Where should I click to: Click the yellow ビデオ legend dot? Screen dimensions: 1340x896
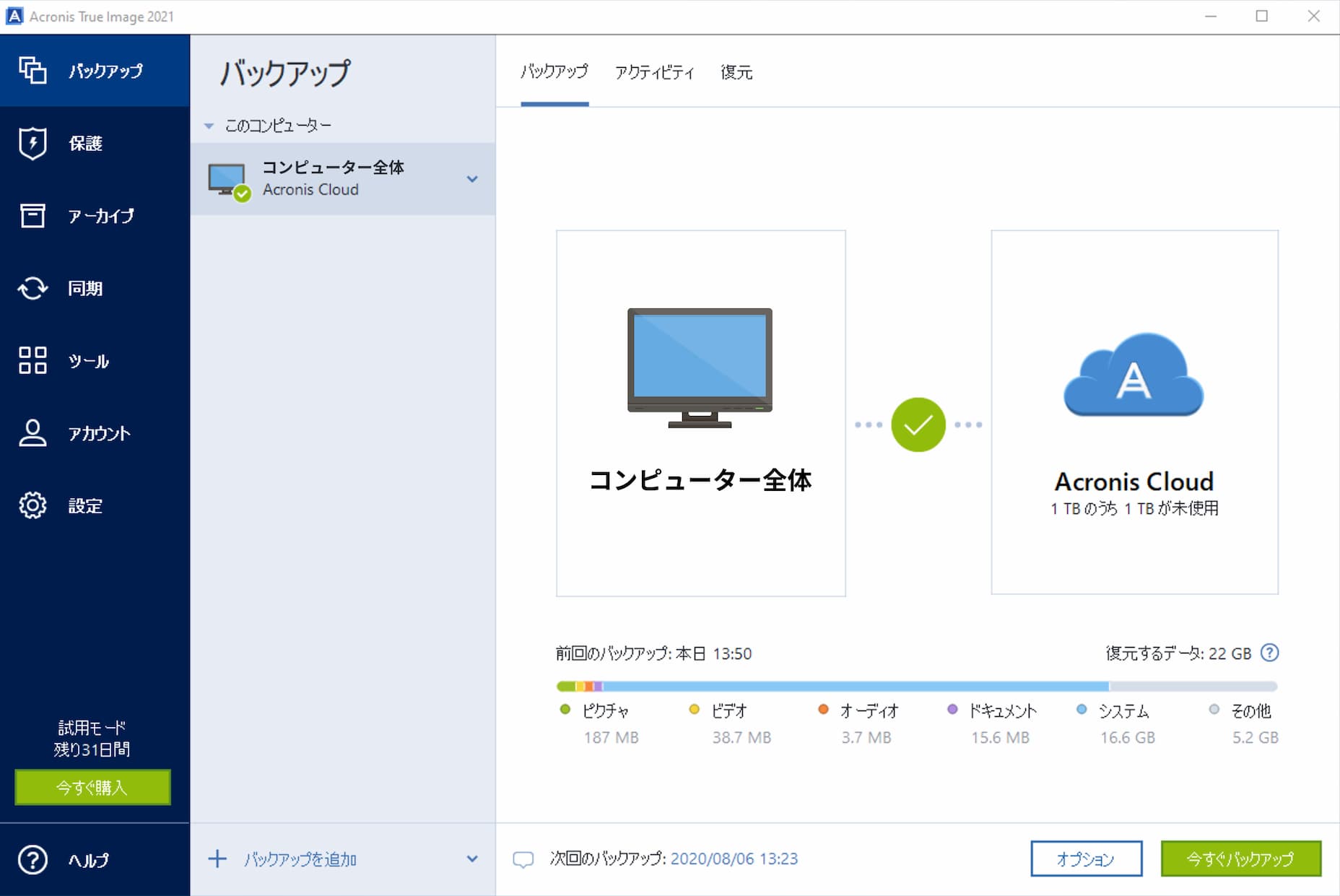click(694, 710)
